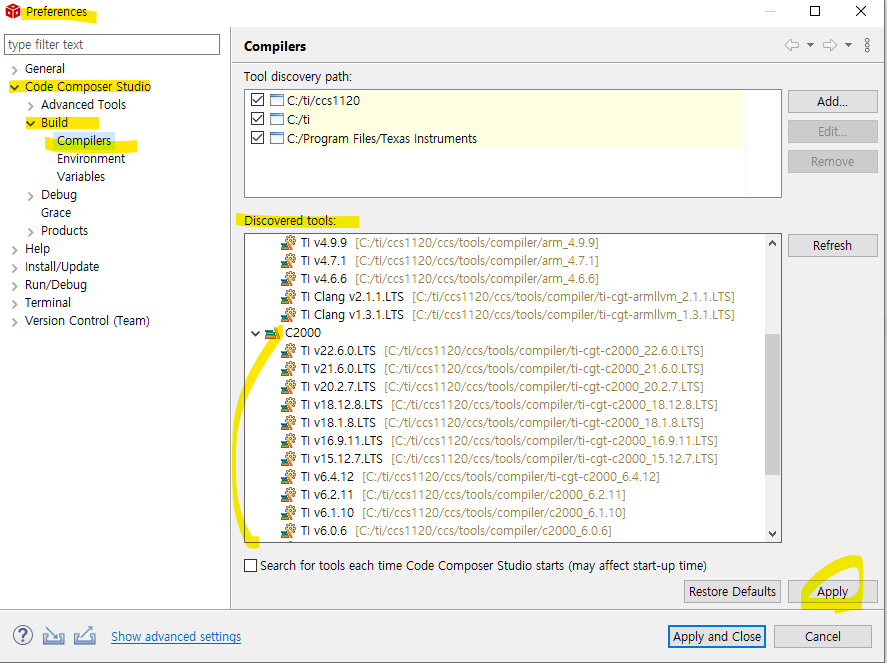Click the TI v4.9.9 compiler icon
The width and height of the screenshot is (887, 663).
tap(289, 243)
